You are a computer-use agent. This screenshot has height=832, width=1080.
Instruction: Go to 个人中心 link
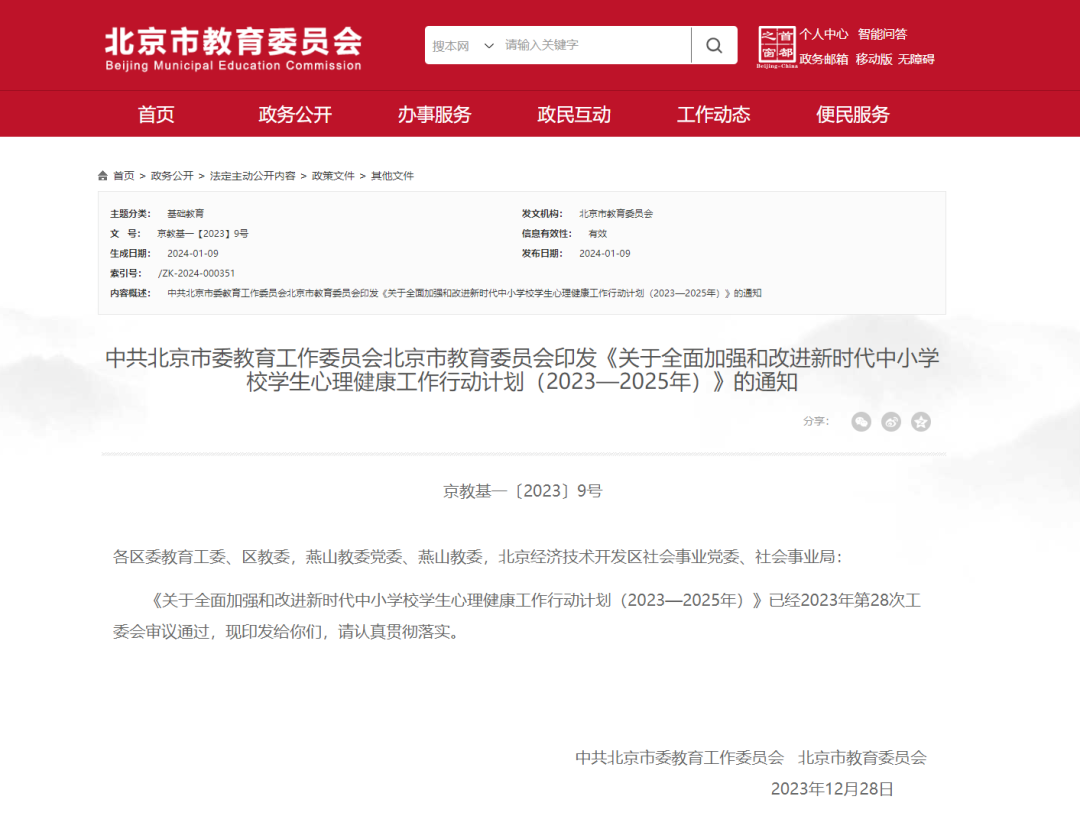pos(824,34)
